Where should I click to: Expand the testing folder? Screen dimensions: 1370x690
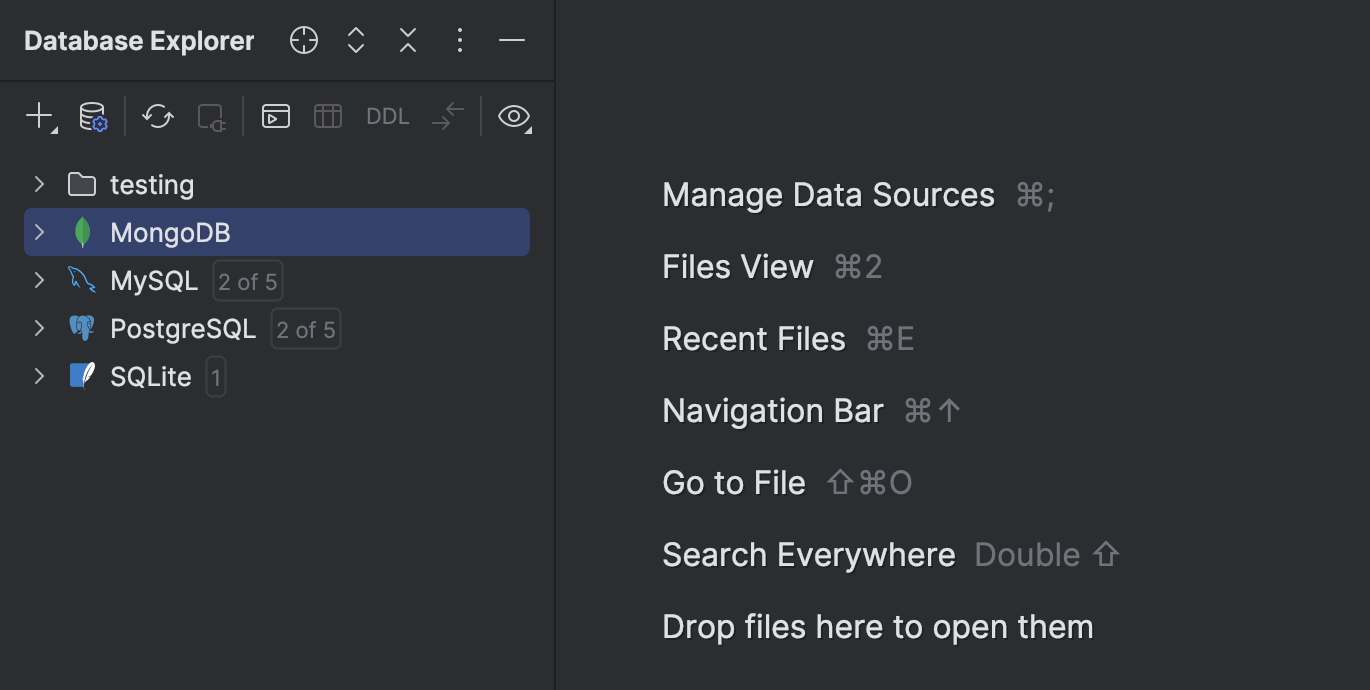pyautogui.click(x=39, y=184)
